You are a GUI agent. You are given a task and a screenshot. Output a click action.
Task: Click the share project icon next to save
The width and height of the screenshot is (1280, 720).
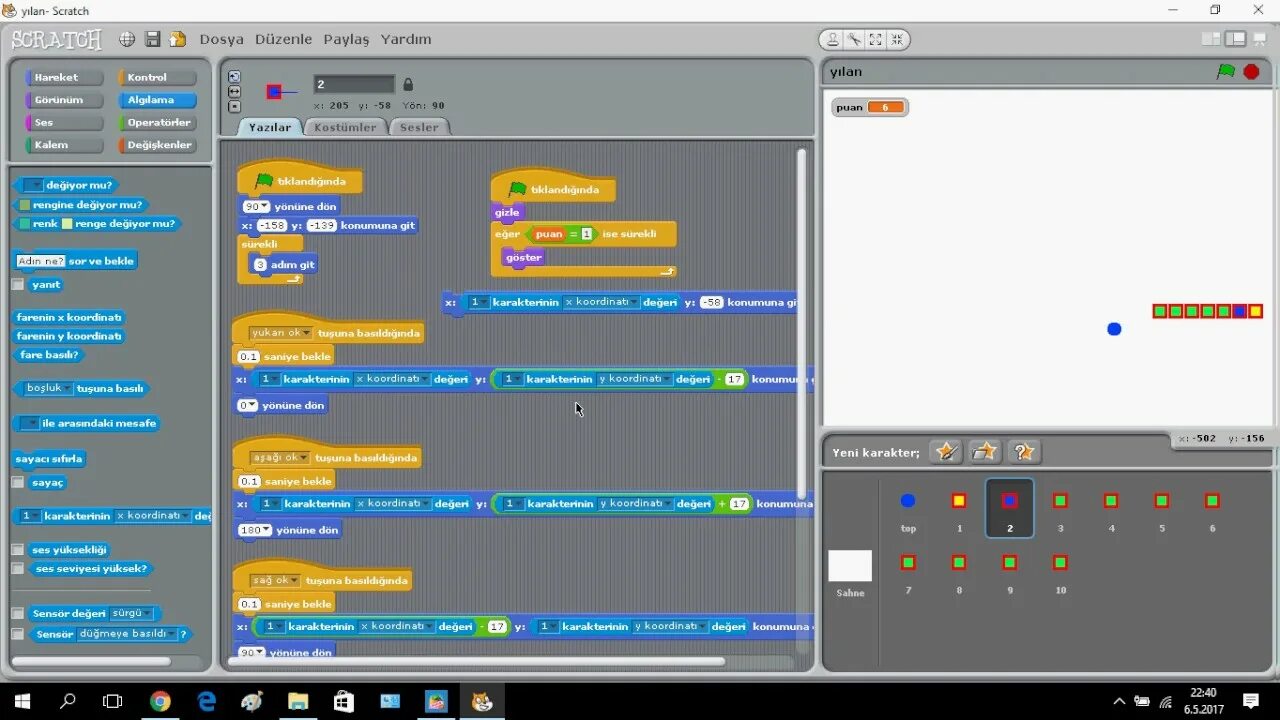178,39
